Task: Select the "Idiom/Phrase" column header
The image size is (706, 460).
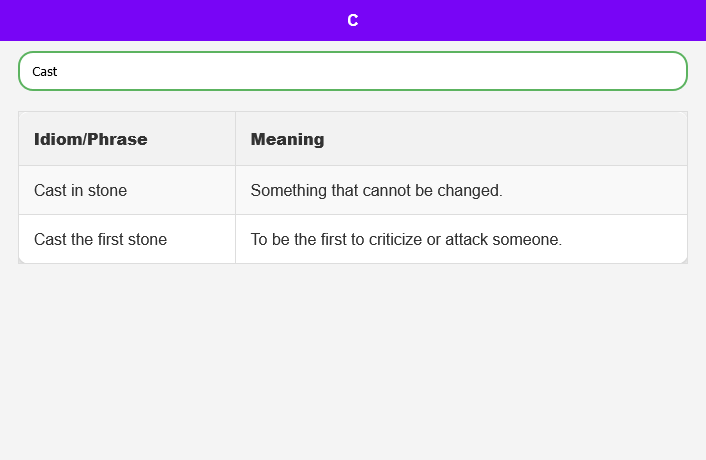Action: pos(91,139)
